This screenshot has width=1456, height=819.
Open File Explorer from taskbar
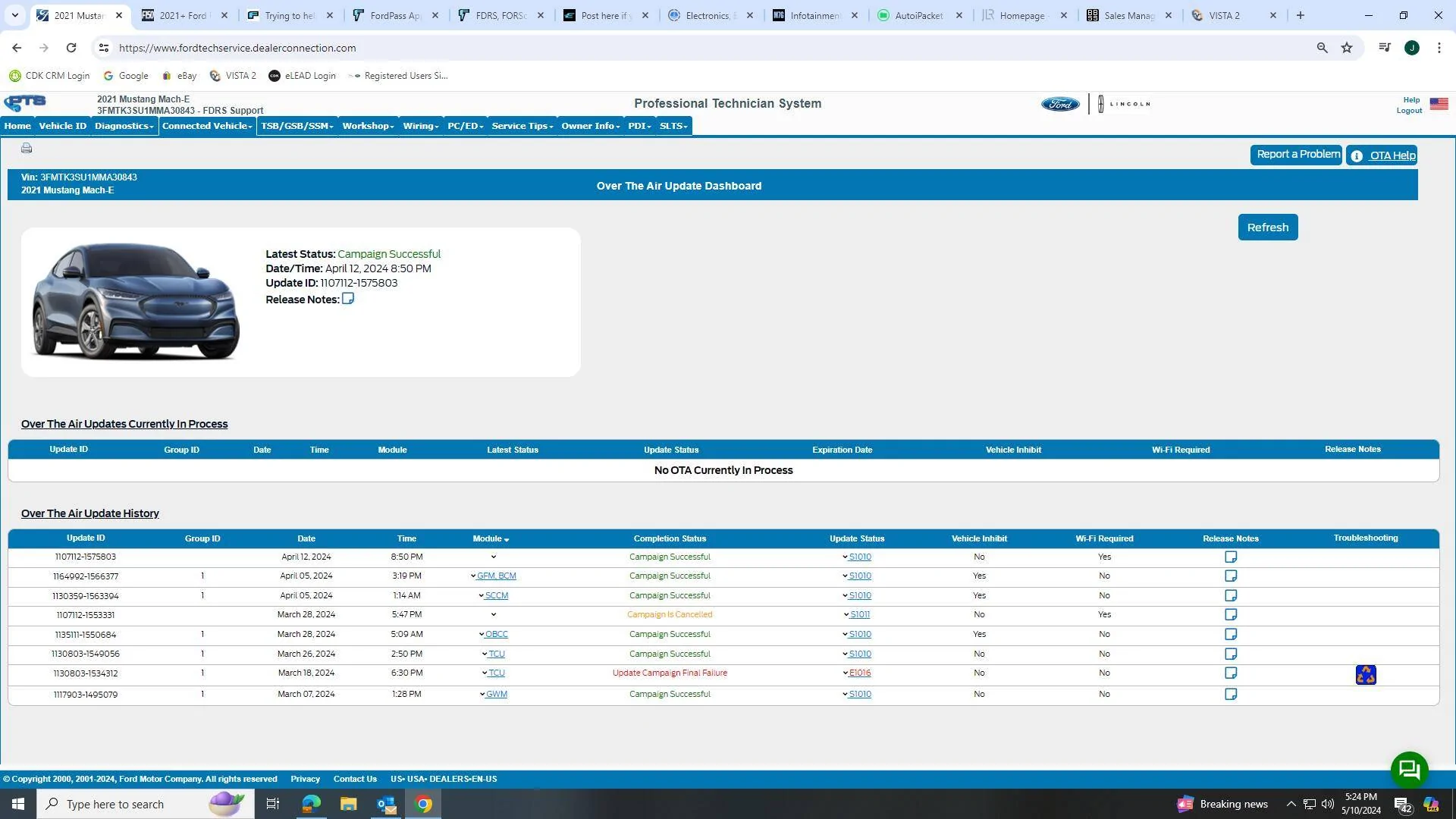click(x=348, y=804)
